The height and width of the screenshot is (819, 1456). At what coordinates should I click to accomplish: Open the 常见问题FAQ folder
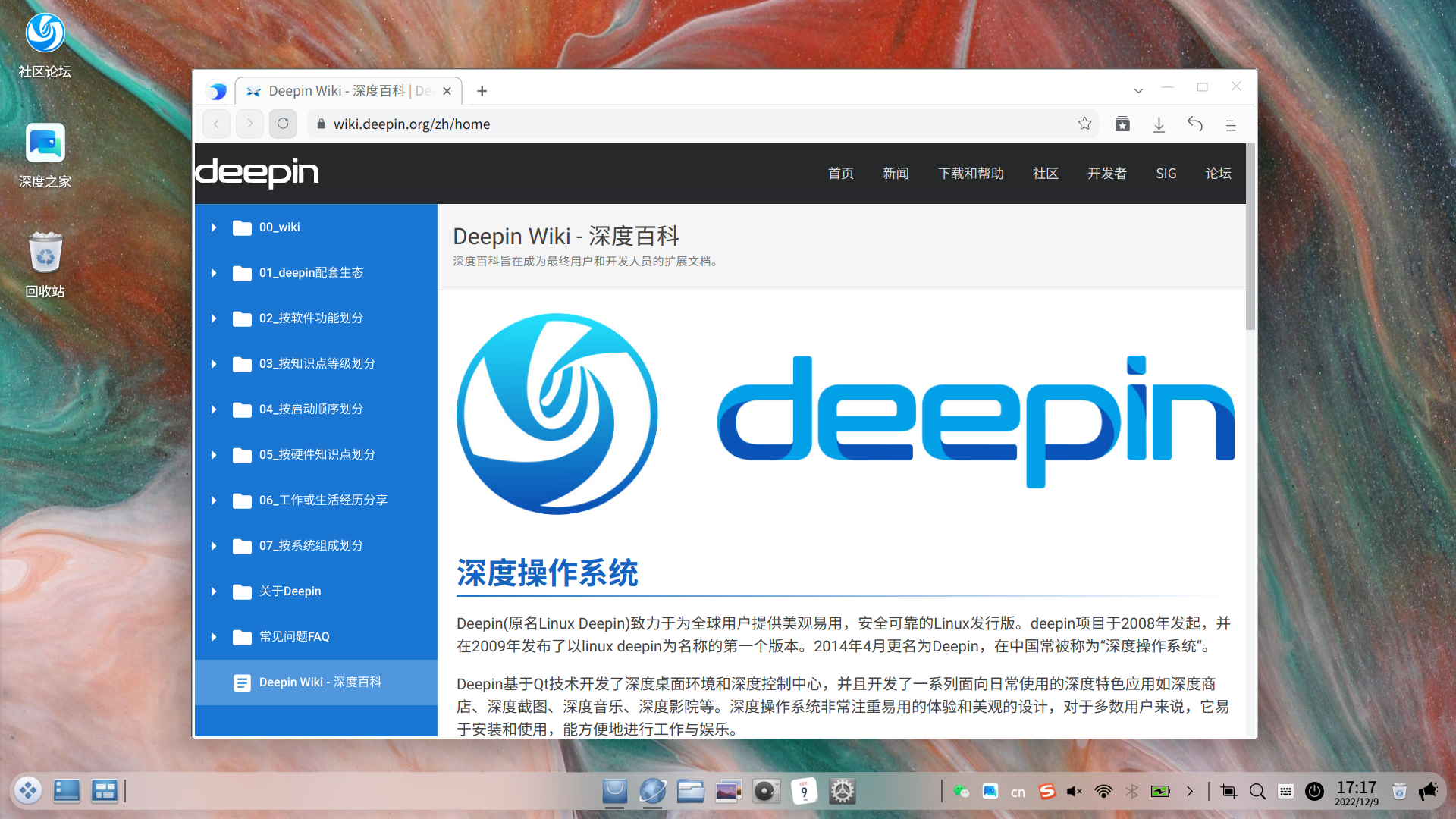(316, 637)
